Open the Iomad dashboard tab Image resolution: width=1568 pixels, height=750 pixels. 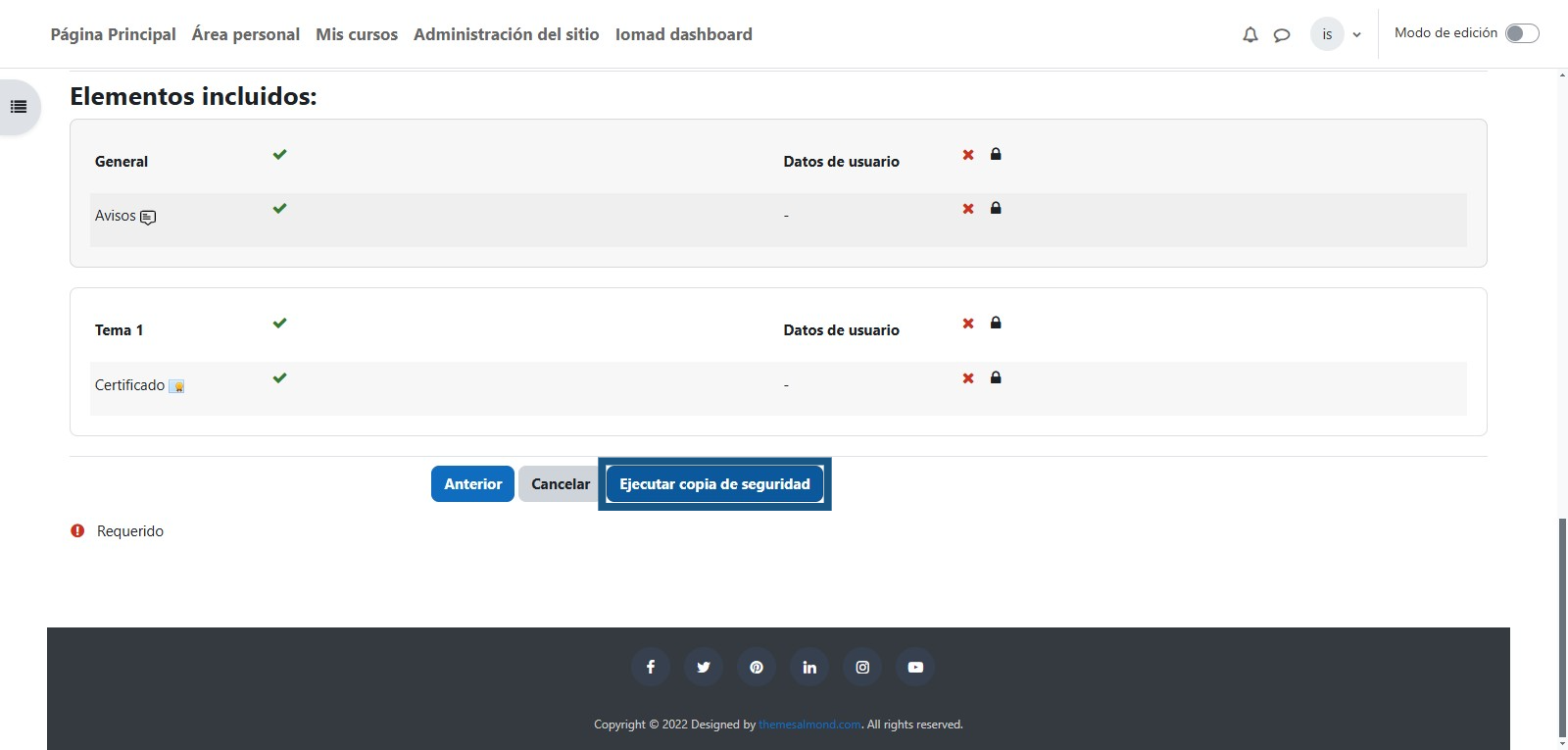(x=683, y=34)
